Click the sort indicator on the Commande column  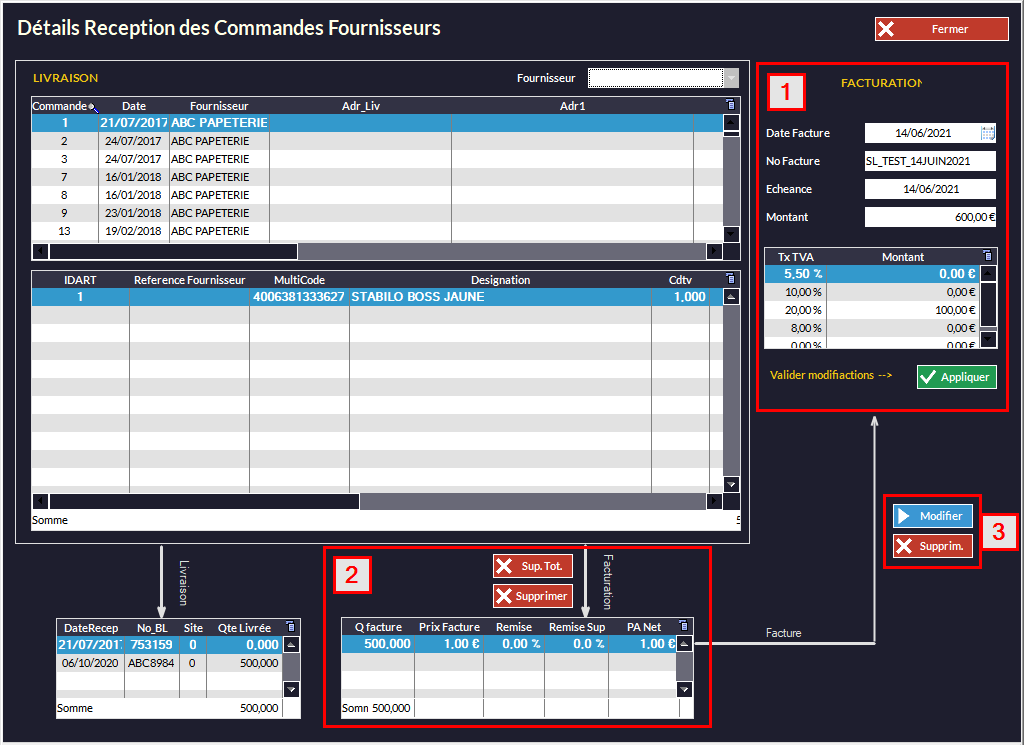click(x=92, y=106)
